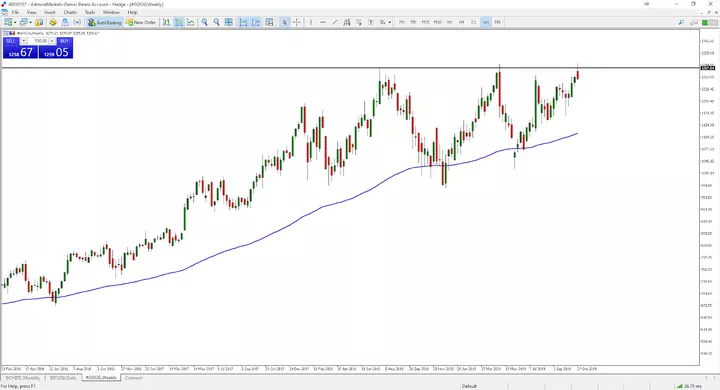The height and width of the screenshot is (390, 720).
Task: Switch to candlestick chart mode
Action: (179, 22)
